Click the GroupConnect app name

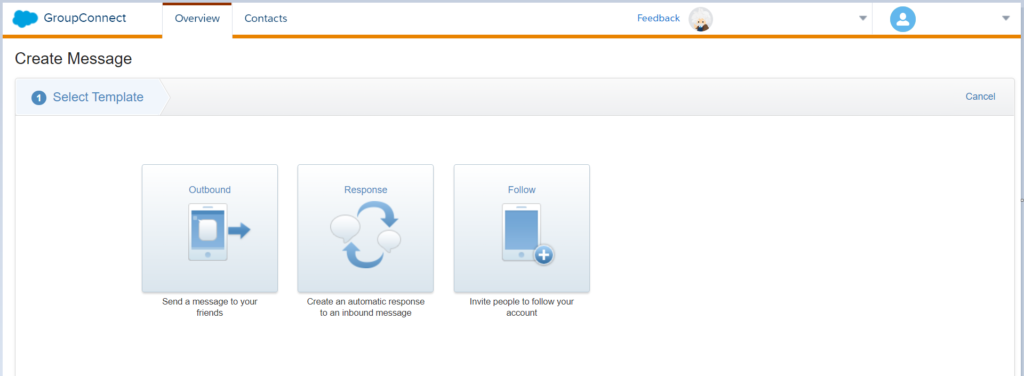coord(85,18)
